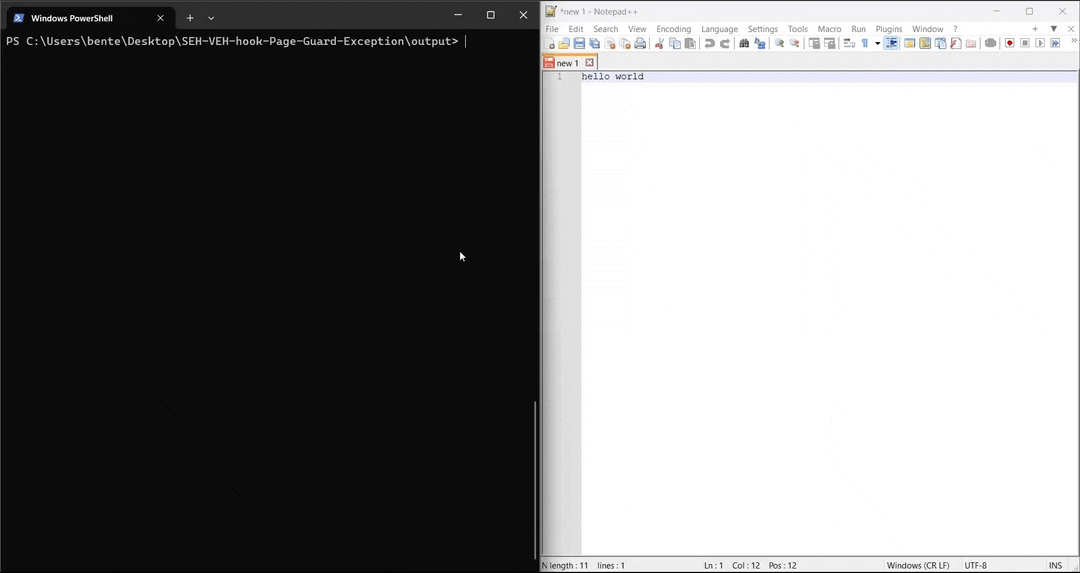This screenshot has width=1080, height=573.
Task: Open the View menu
Action: tap(637, 29)
